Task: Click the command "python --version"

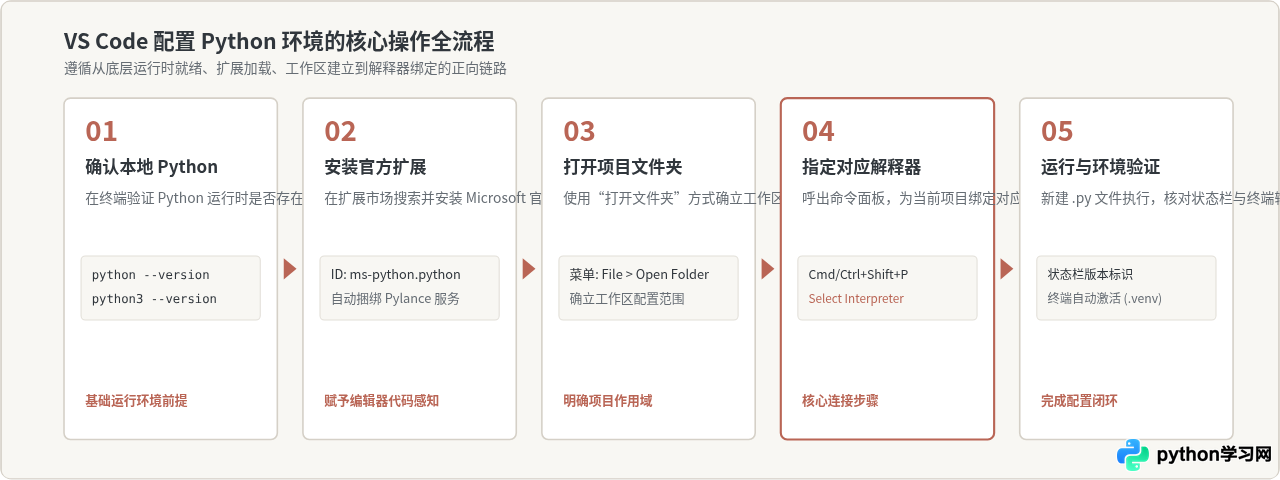Action: pos(151,275)
